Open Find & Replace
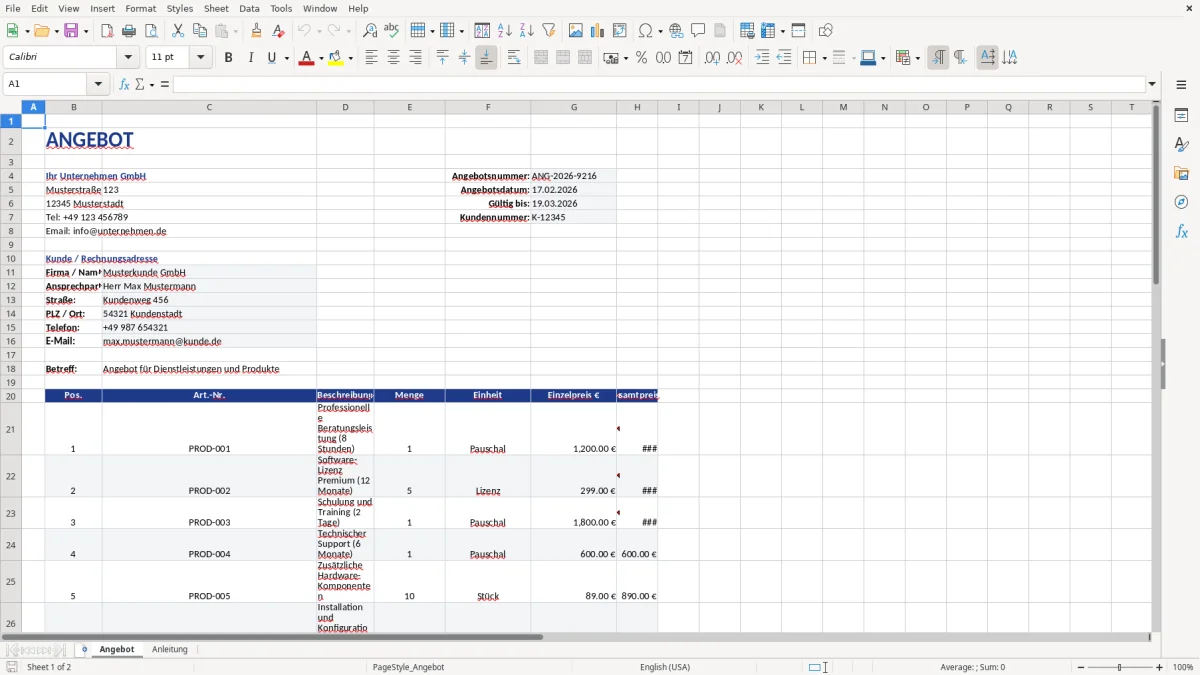The height and width of the screenshot is (675, 1200). [x=370, y=31]
